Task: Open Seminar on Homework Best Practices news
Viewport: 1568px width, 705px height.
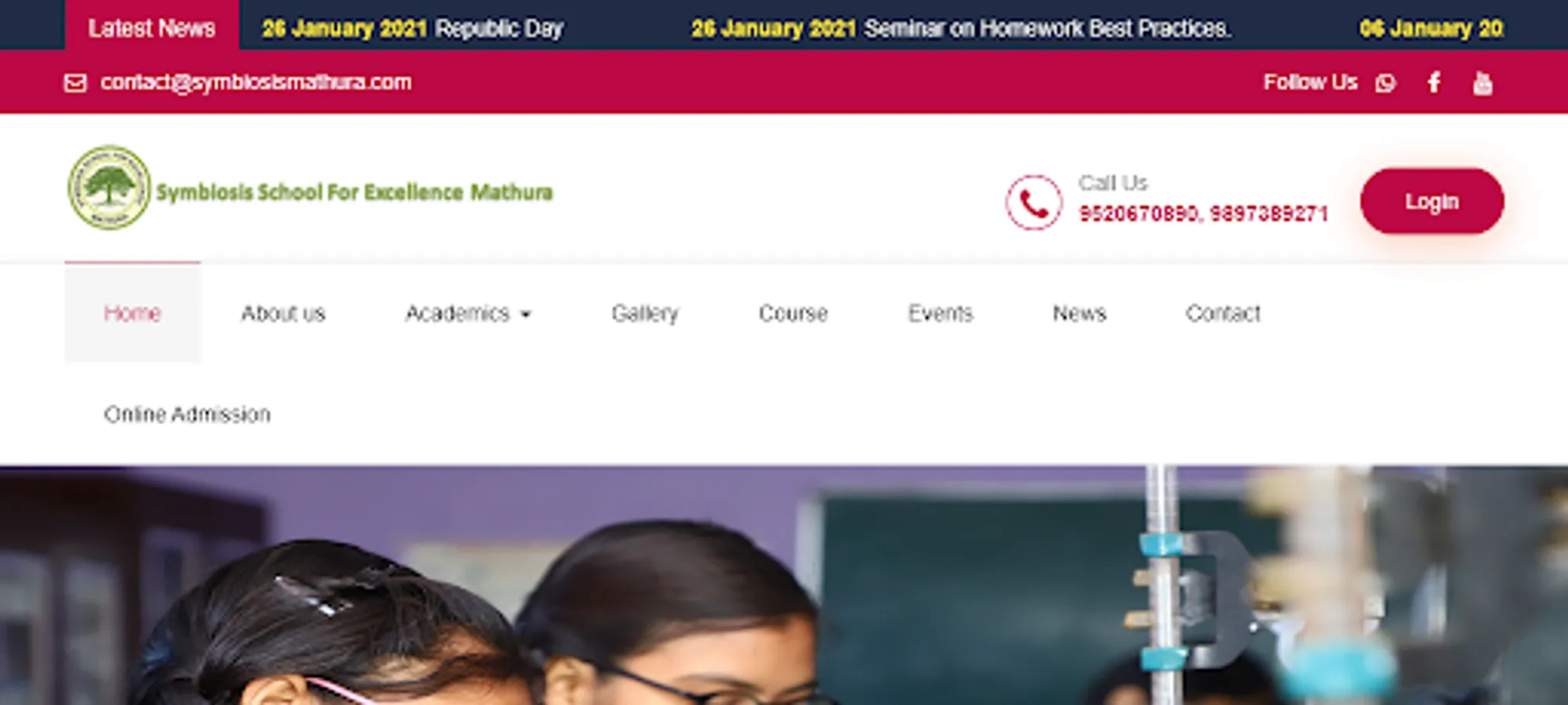Action: [1047, 28]
